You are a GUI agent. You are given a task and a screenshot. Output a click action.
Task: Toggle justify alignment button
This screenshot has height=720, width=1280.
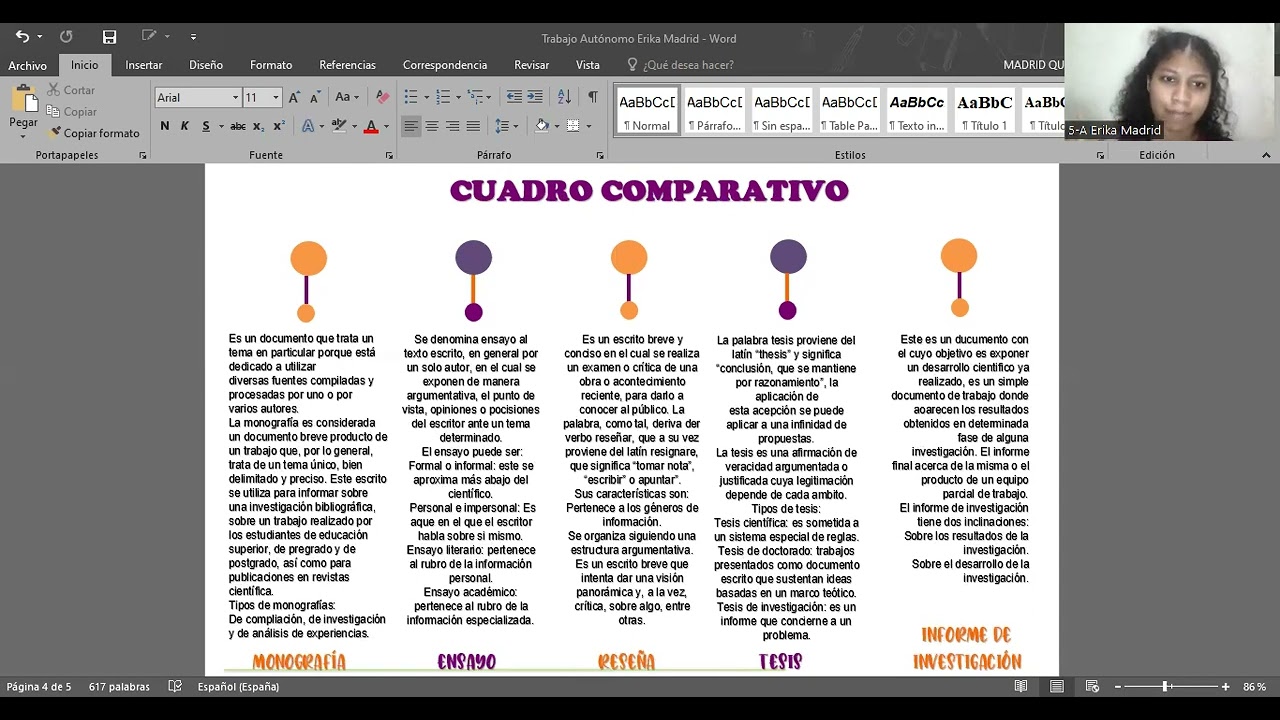(x=473, y=126)
